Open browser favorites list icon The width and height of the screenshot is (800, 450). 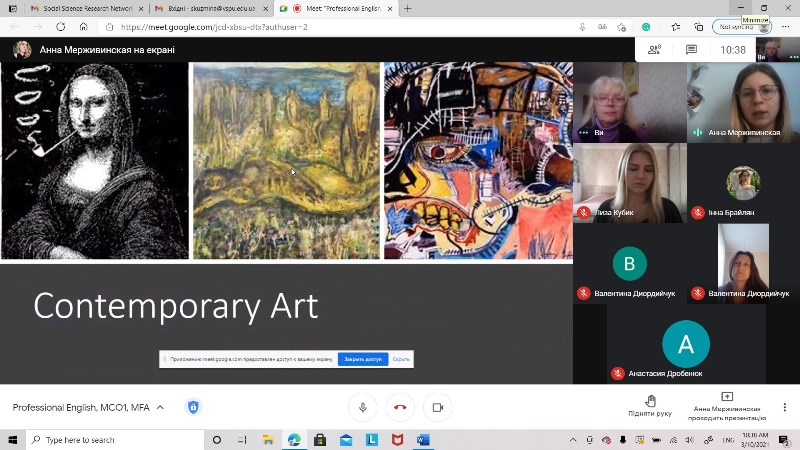(676, 27)
